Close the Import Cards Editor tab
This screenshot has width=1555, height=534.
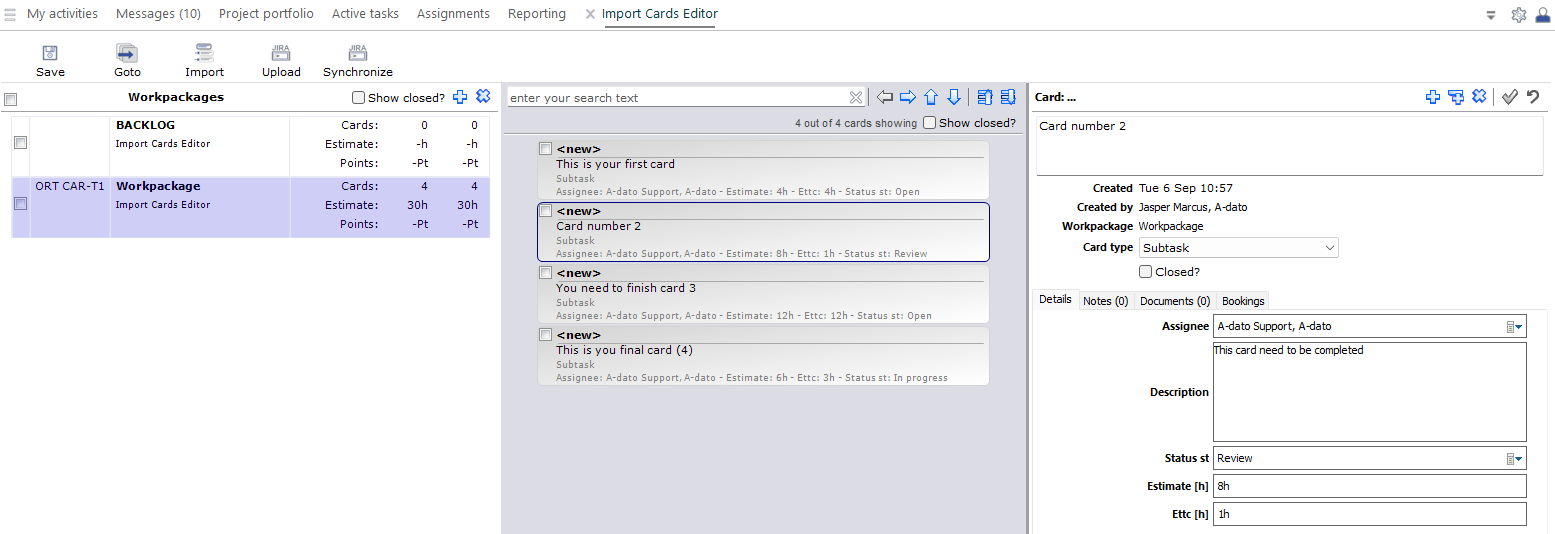point(590,14)
